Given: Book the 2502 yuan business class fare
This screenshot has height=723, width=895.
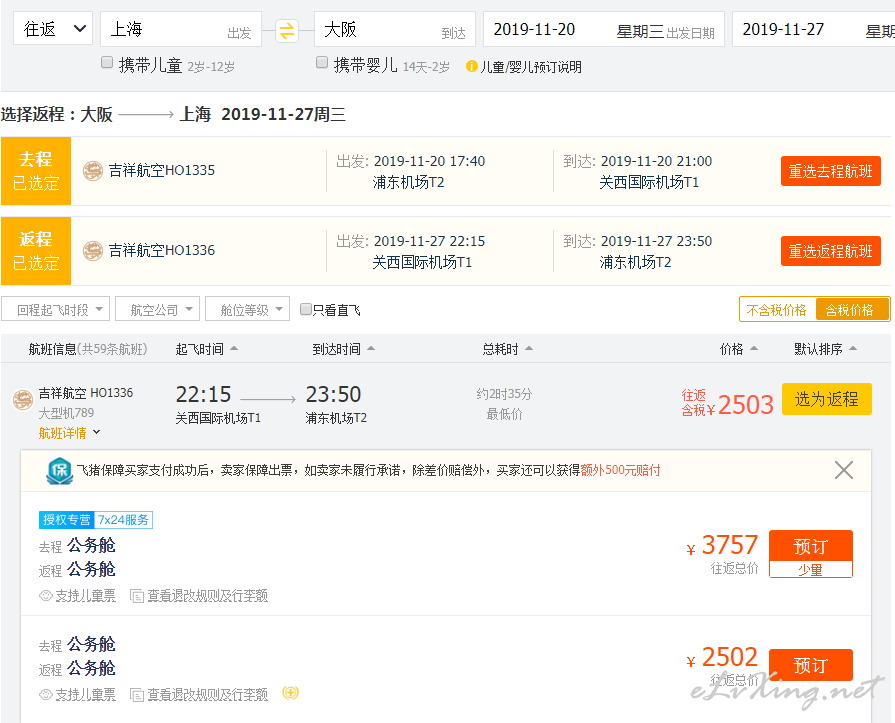Looking at the screenshot, I should (x=811, y=665).
